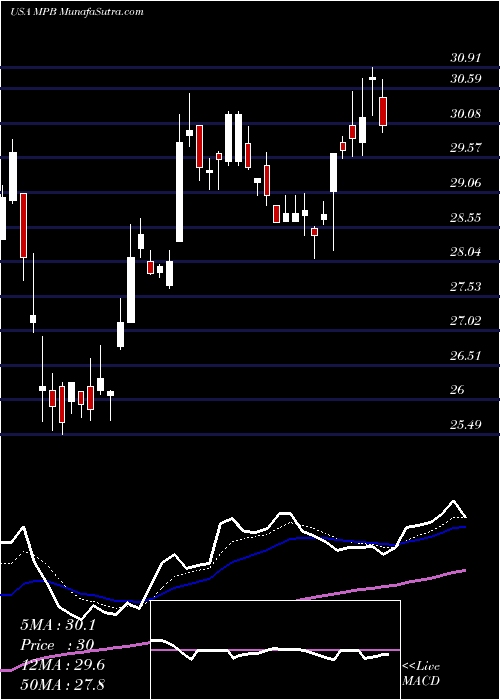Click the last red candlestick on the right
The image size is (500, 700).
383,111
